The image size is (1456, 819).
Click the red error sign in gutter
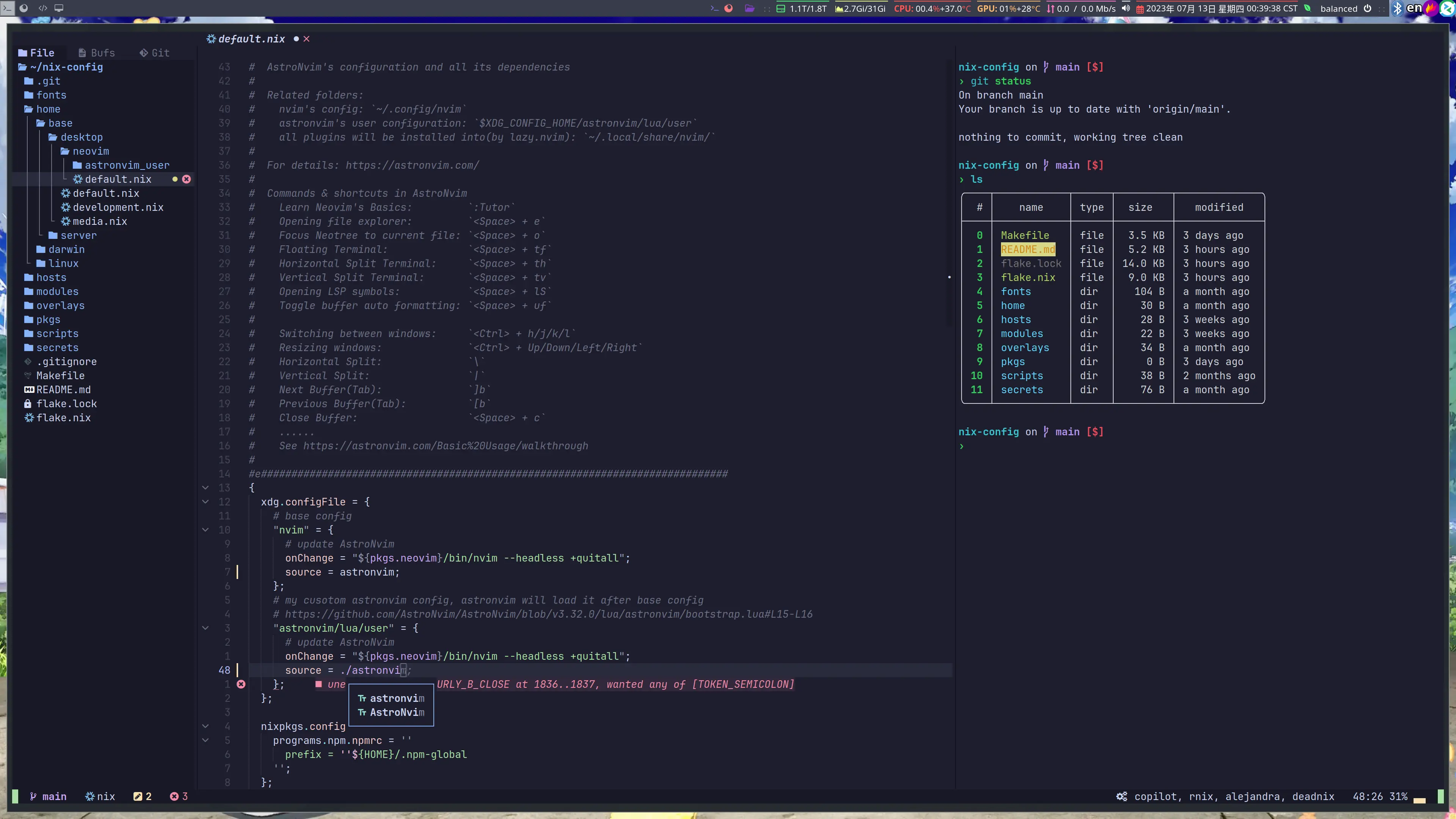point(241,684)
